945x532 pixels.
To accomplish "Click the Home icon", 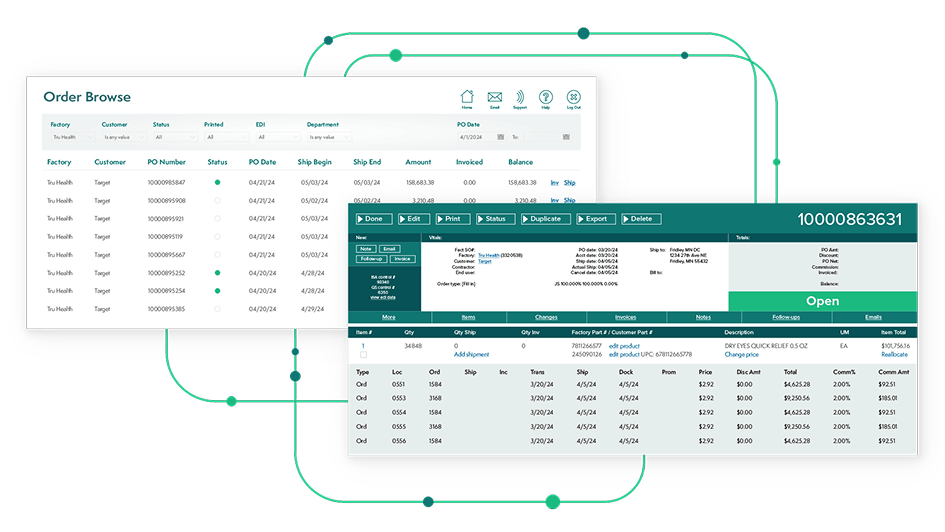I will coord(467,98).
